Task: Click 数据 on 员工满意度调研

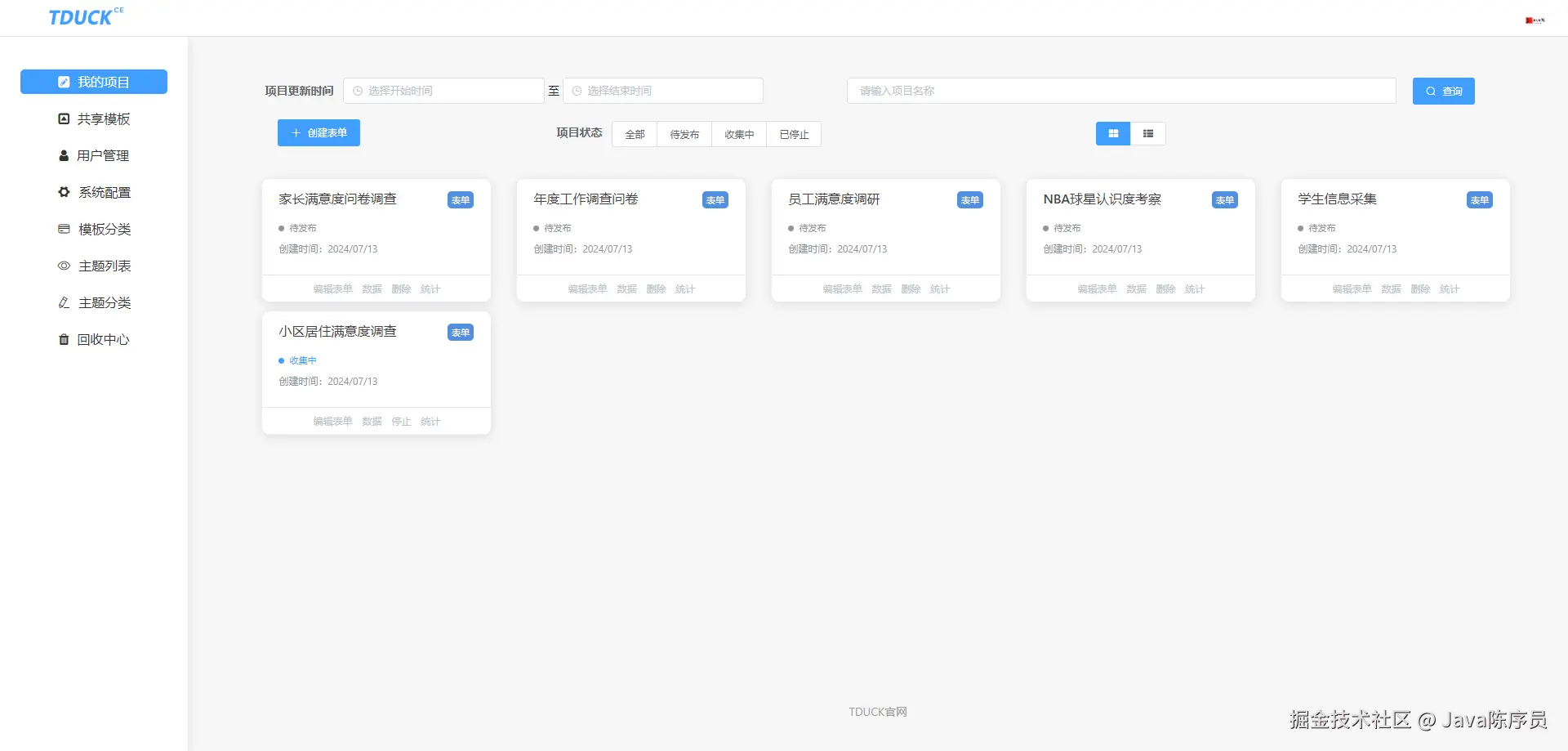Action: point(881,289)
